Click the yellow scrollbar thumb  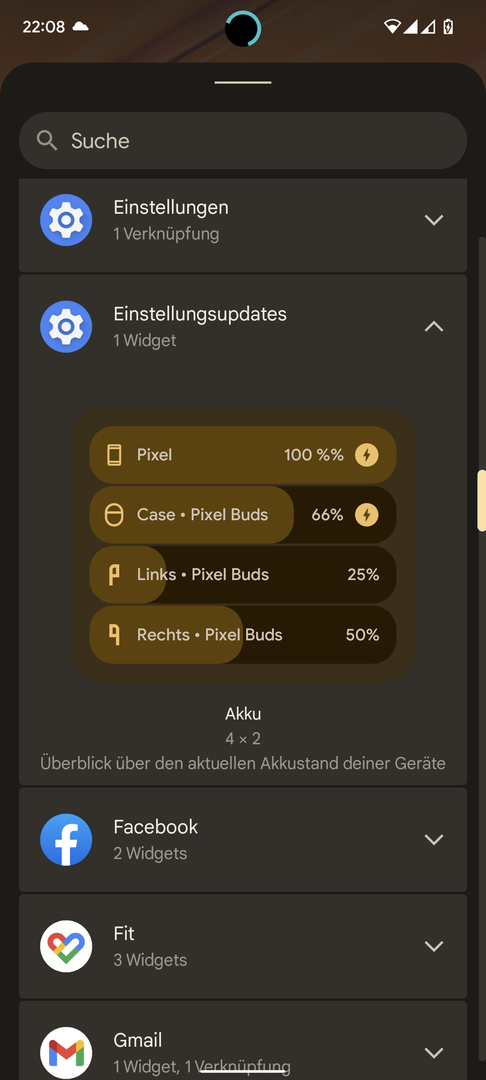pos(481,501)
